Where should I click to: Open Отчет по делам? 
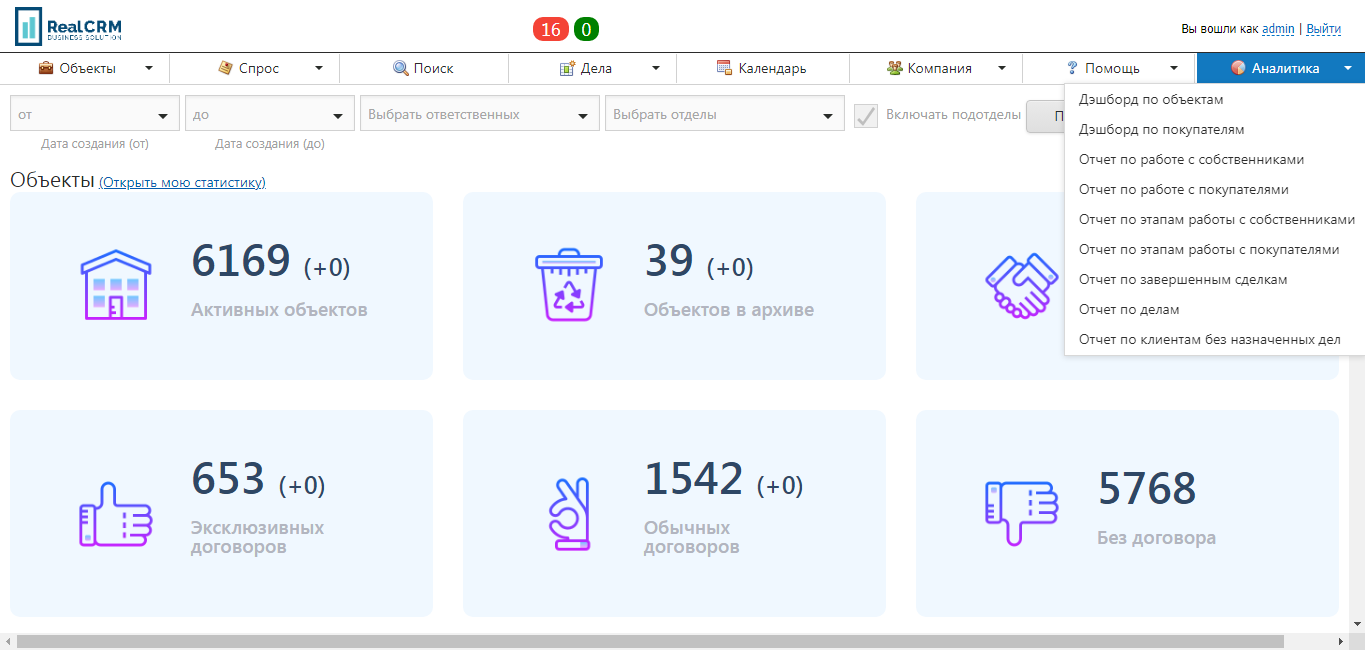1130,309
